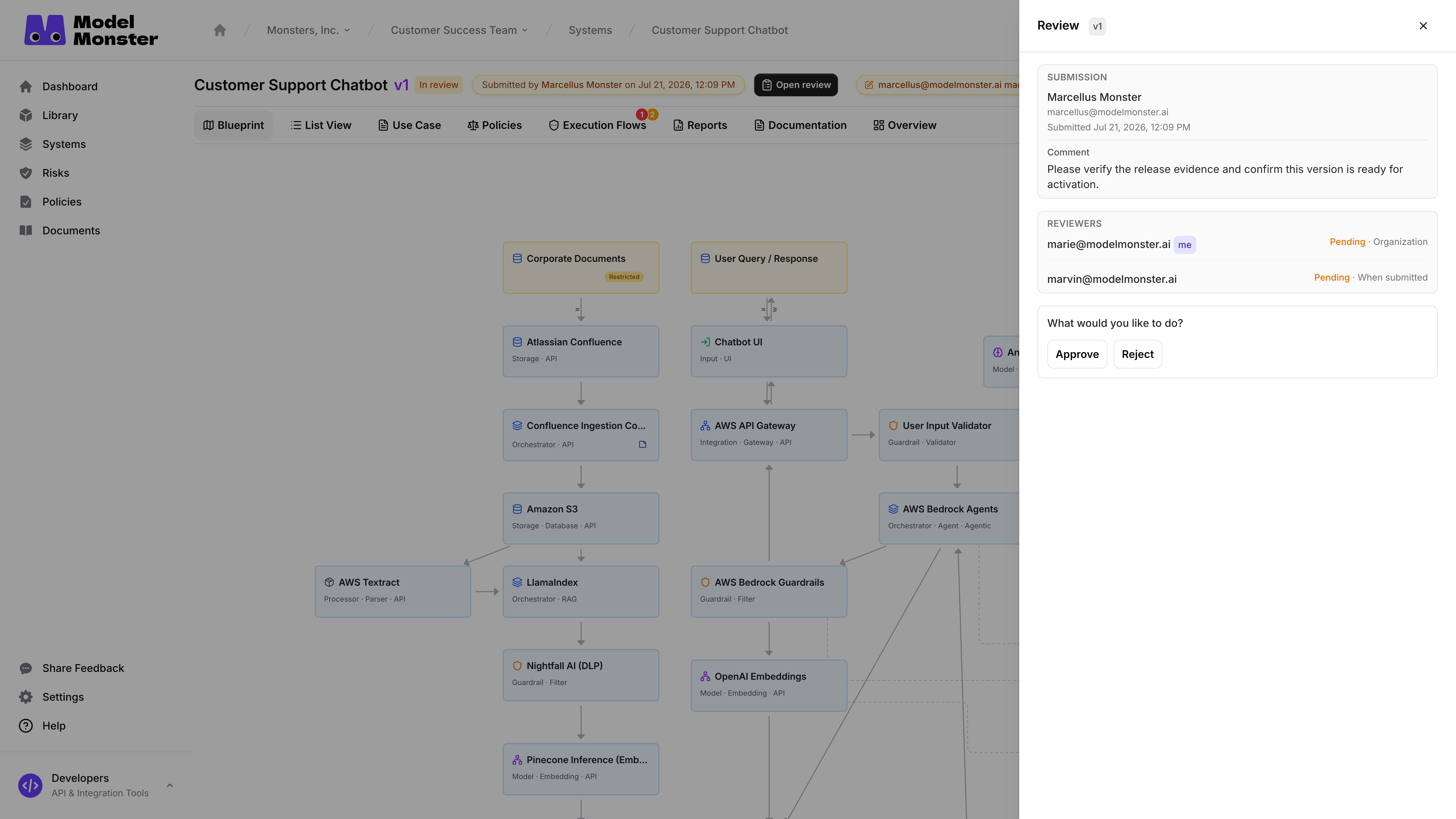Go to Systems breadcrumb link

pyautogui.click(x=590, y=30)
